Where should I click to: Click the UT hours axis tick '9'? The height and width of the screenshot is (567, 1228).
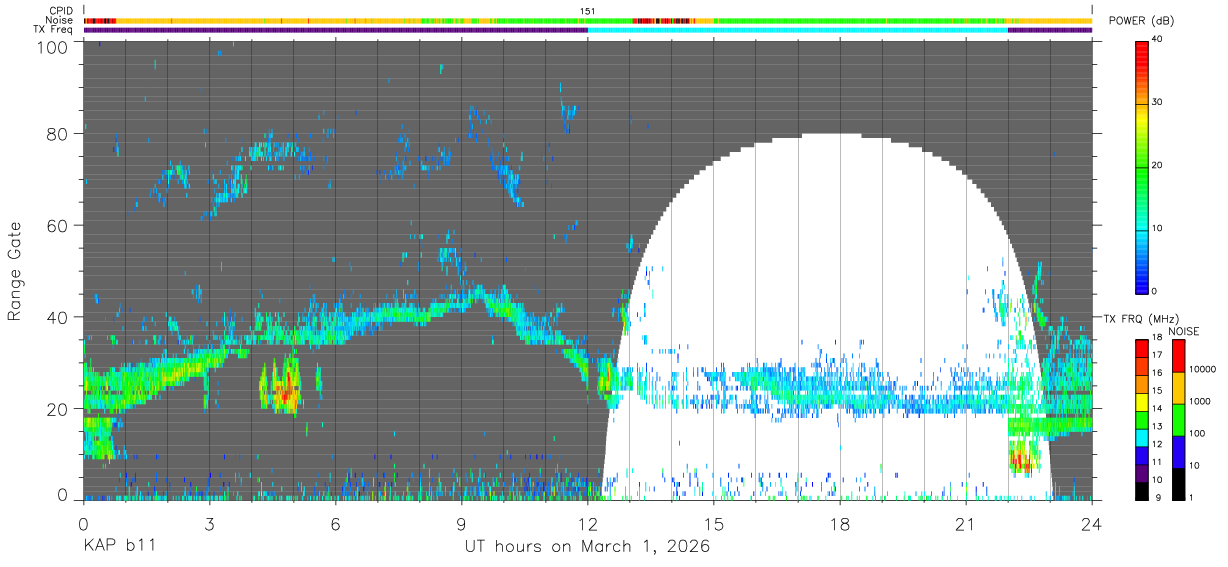coord(461,524)
